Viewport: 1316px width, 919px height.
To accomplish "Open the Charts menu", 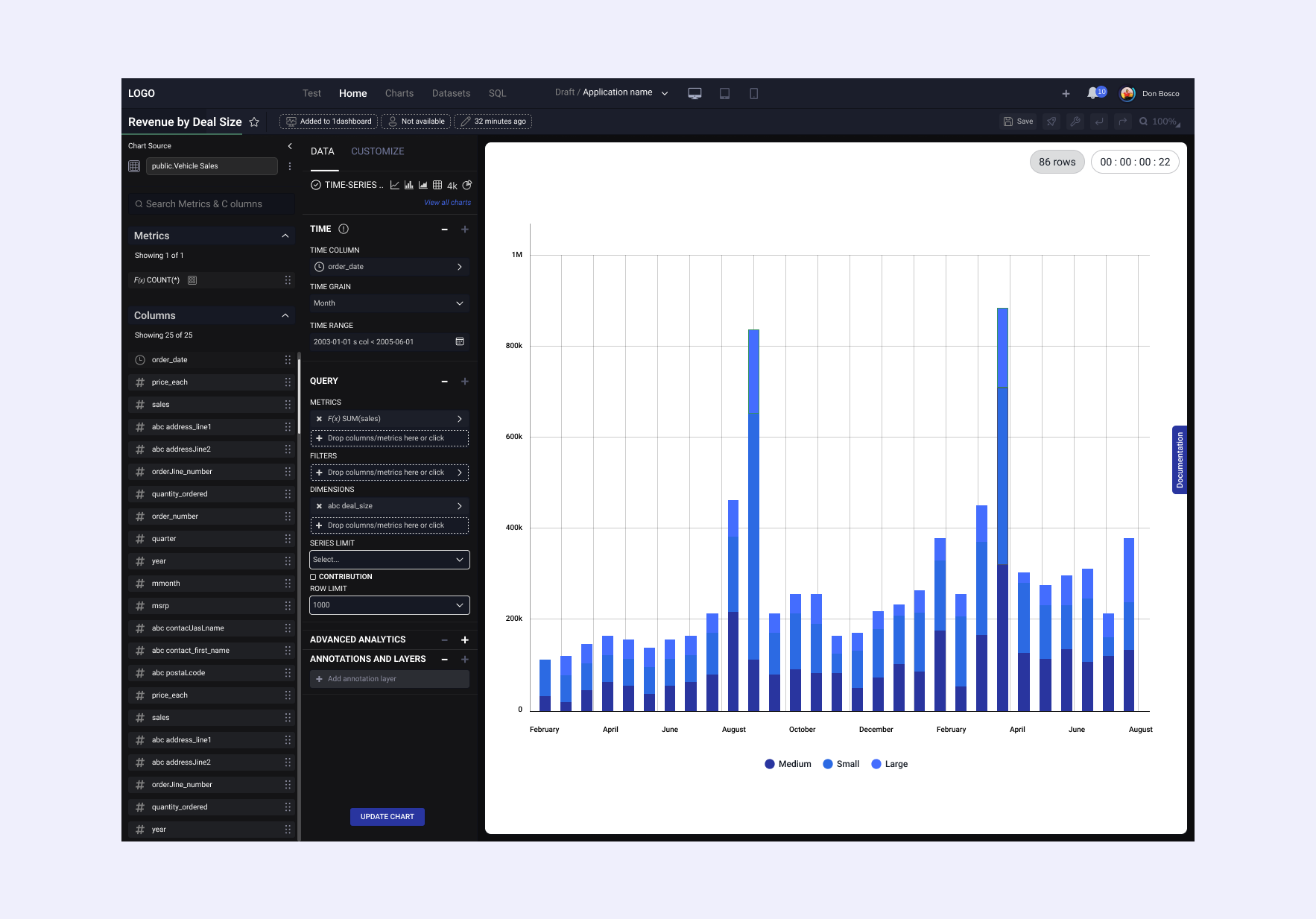I will click(x=399, y=93).
